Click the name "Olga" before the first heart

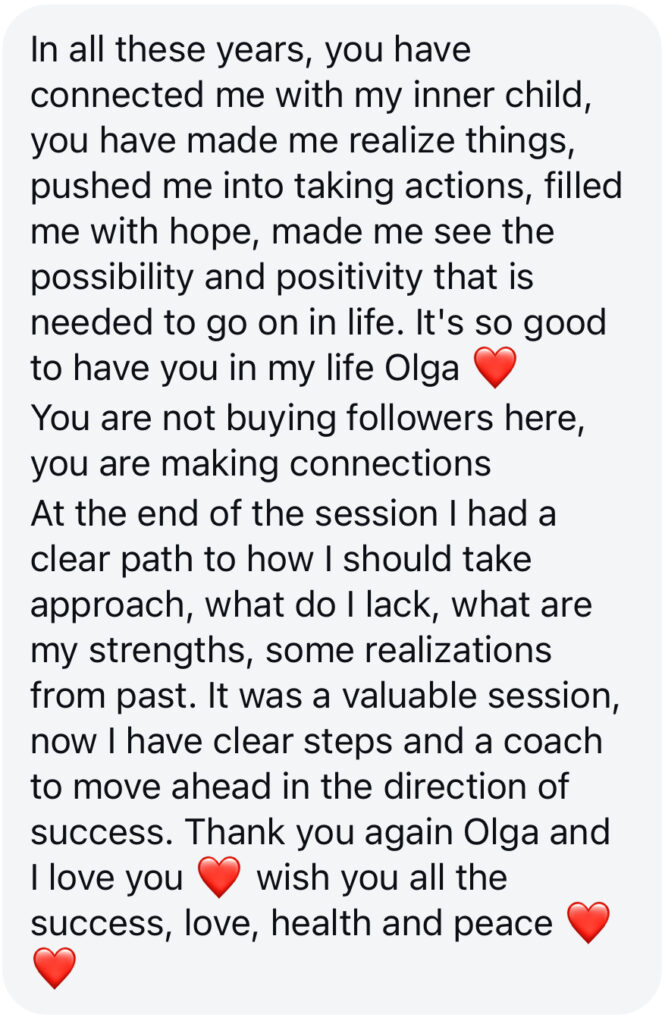coord(421,369)
